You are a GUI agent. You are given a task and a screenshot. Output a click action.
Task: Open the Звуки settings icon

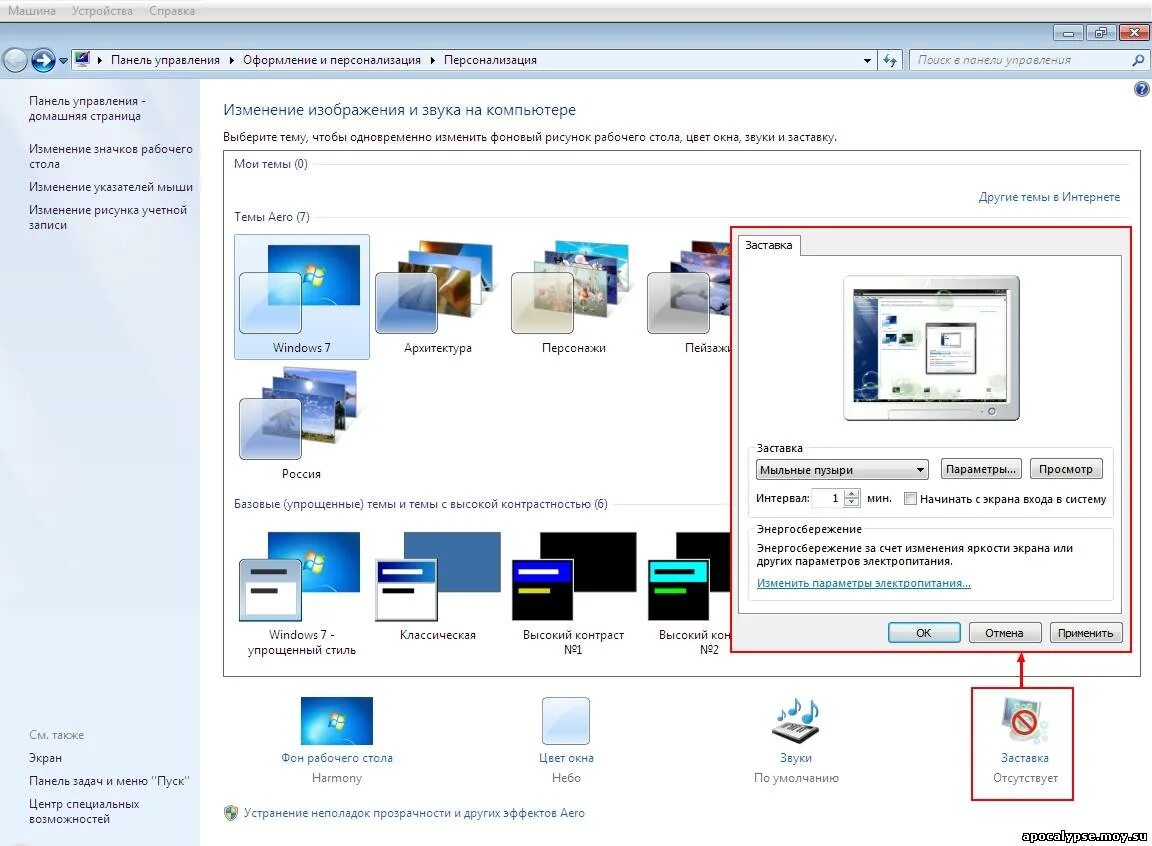pyautogui.click(x=796, y=720)
